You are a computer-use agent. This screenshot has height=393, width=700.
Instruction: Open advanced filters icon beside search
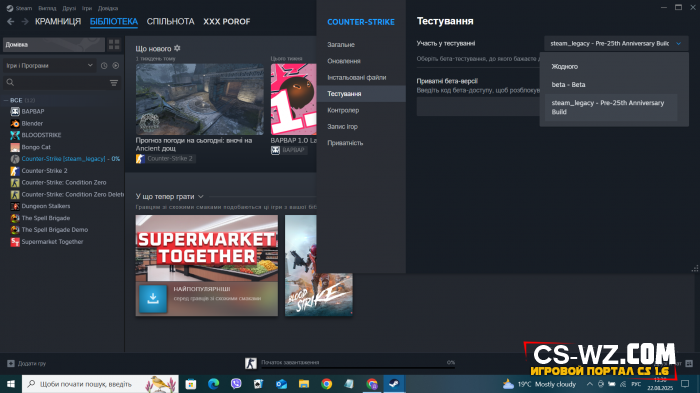(114, 83)
